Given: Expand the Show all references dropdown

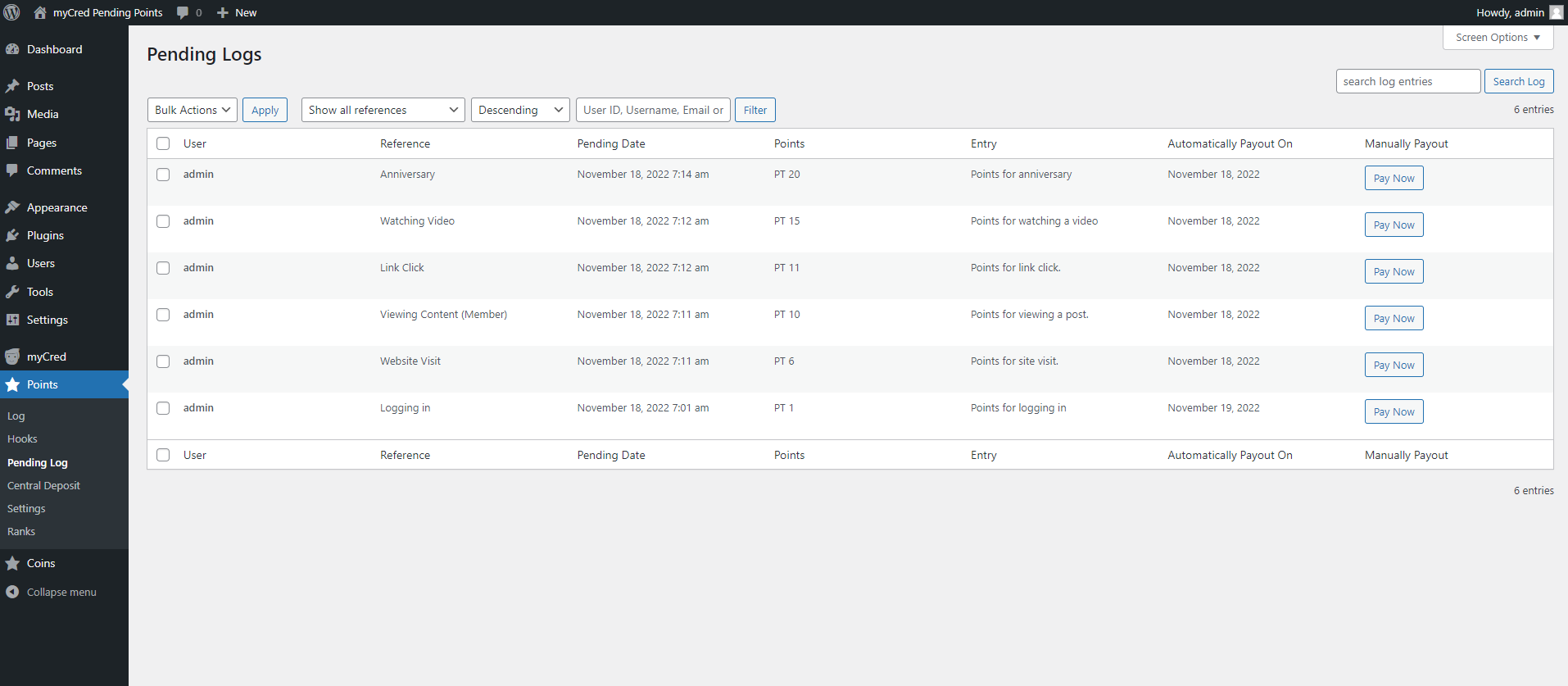Looking at the screenshot, I should click(383, 110).
